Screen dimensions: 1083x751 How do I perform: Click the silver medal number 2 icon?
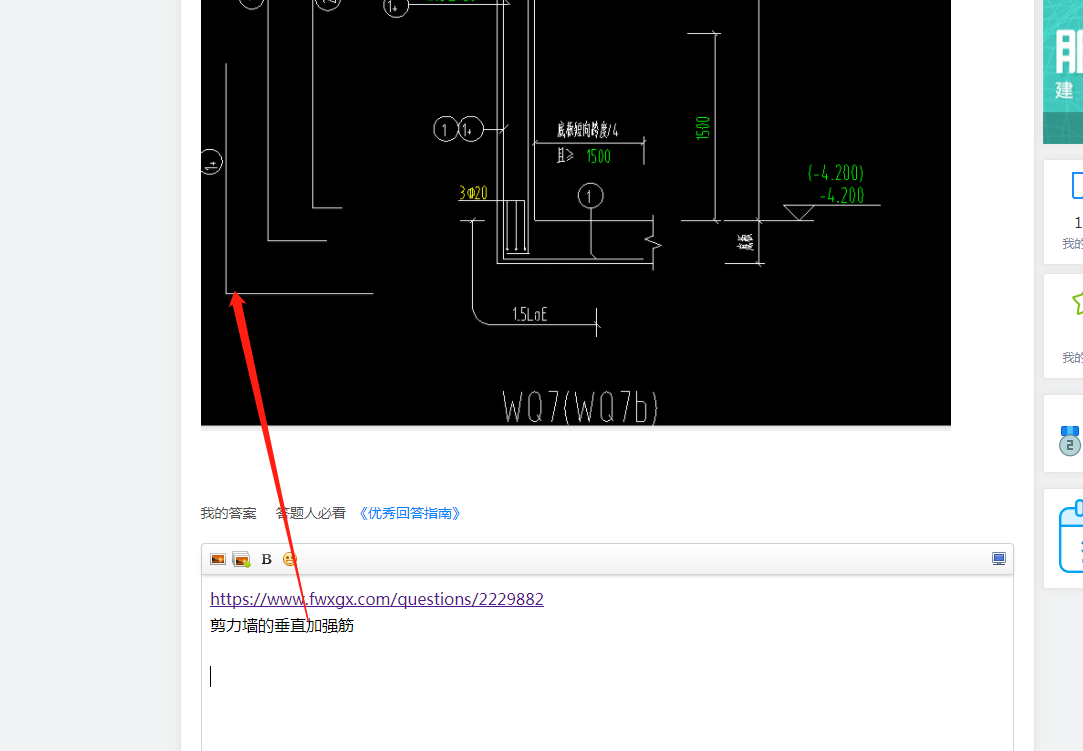pos(1069,440)
